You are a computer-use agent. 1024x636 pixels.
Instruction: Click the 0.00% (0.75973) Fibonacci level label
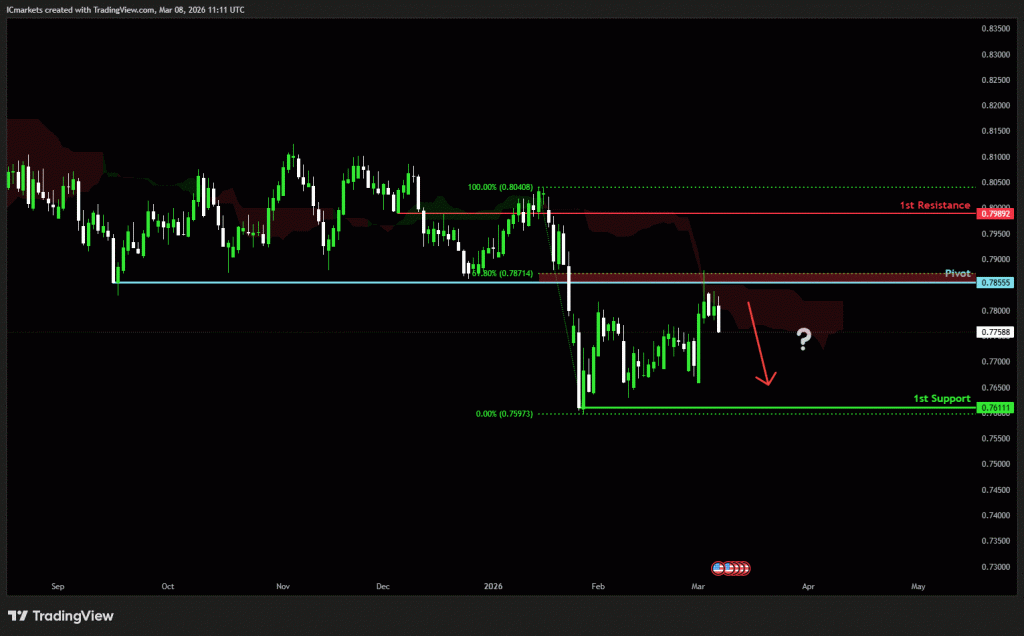pos(505,413)
